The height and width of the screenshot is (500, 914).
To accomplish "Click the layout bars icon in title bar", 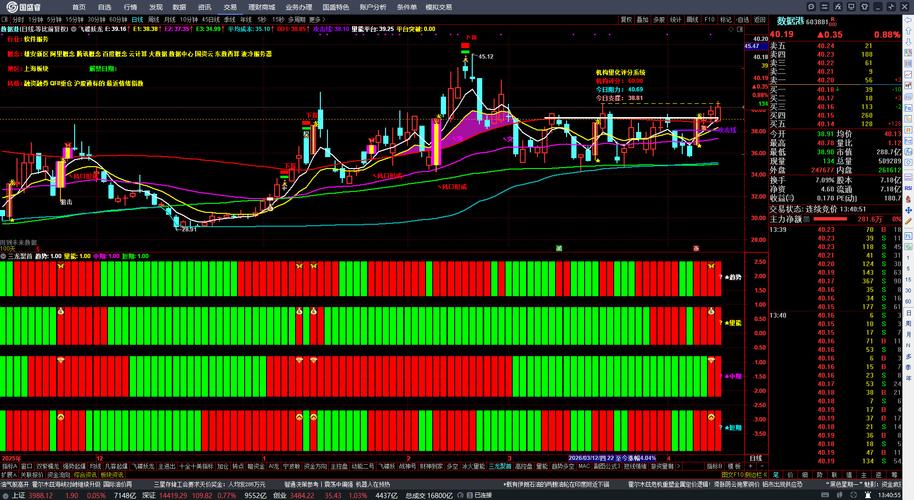I will tap(824, 7).
